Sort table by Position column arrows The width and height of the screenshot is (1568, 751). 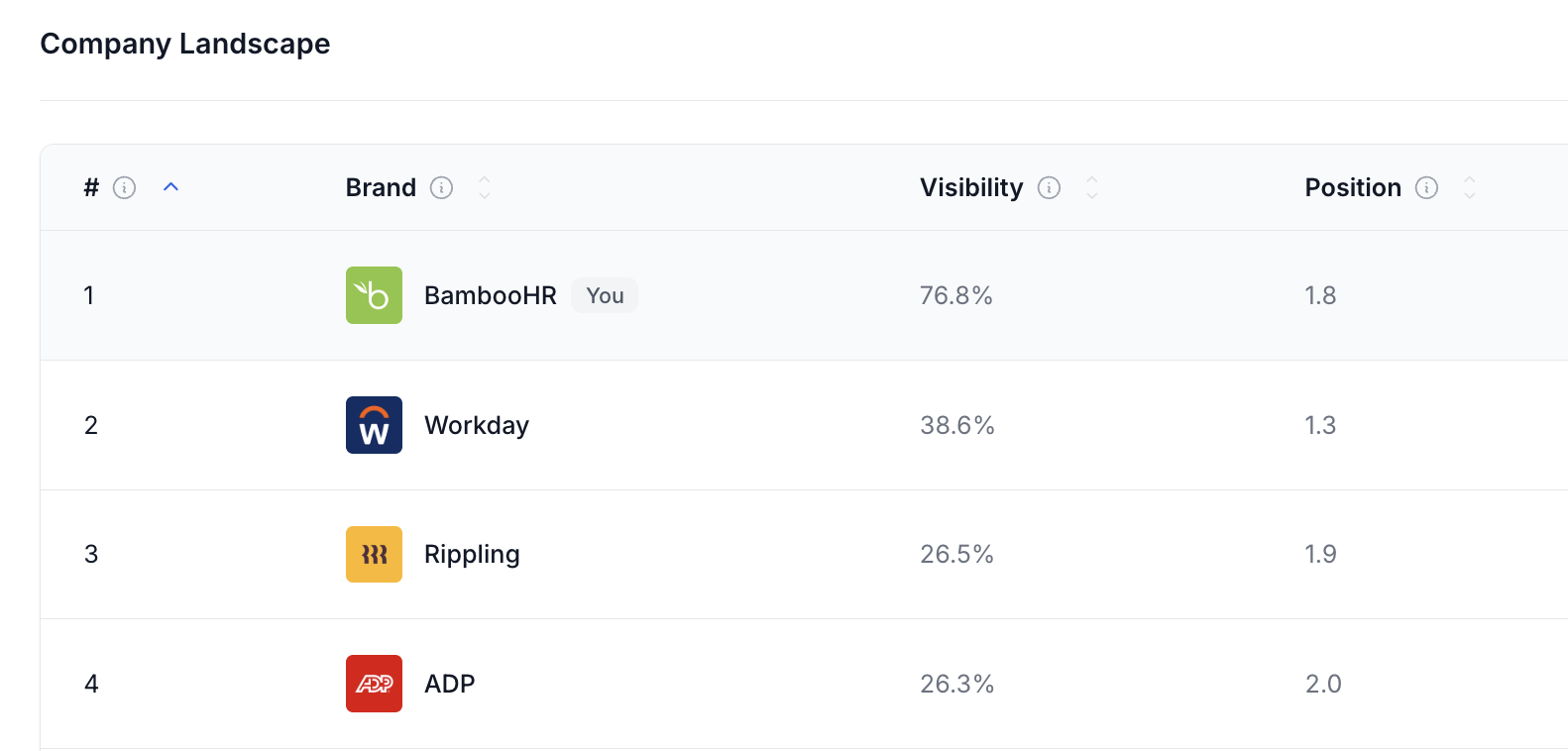(1470, 187)
